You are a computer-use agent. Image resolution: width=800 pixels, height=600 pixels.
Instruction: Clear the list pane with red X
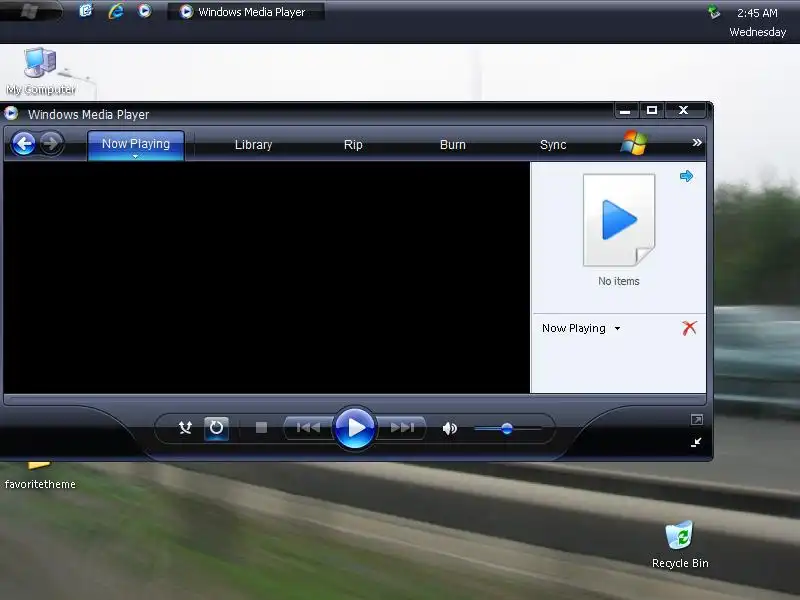(689, 328)
